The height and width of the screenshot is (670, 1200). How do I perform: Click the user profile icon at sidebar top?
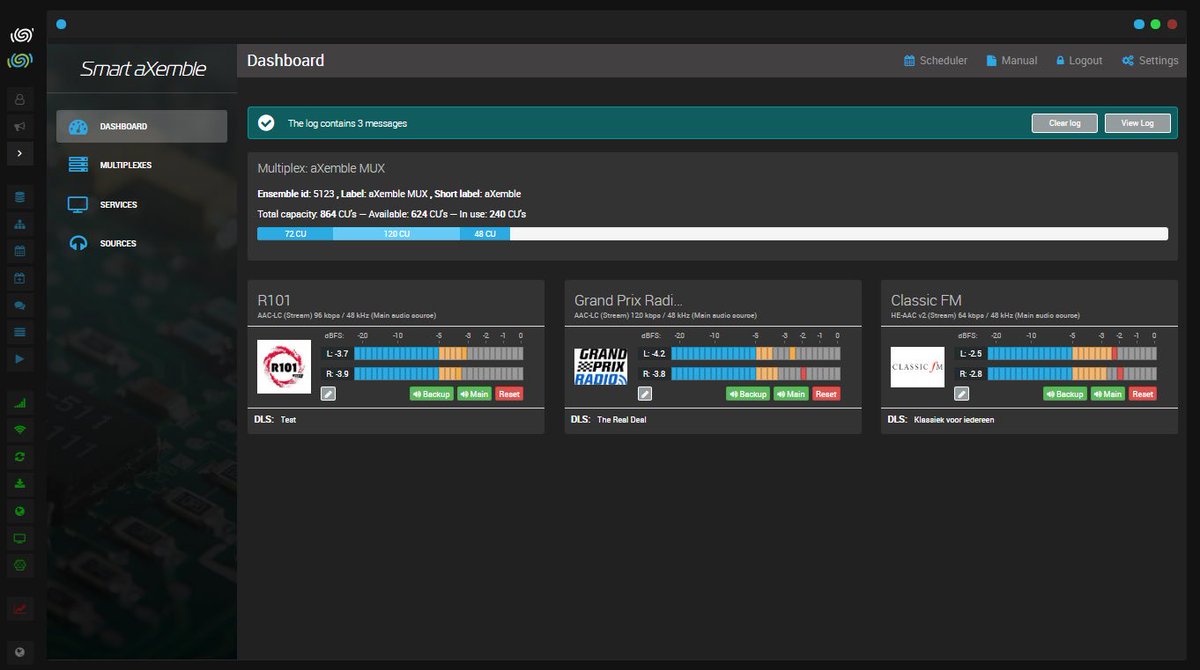click(21, 98)
